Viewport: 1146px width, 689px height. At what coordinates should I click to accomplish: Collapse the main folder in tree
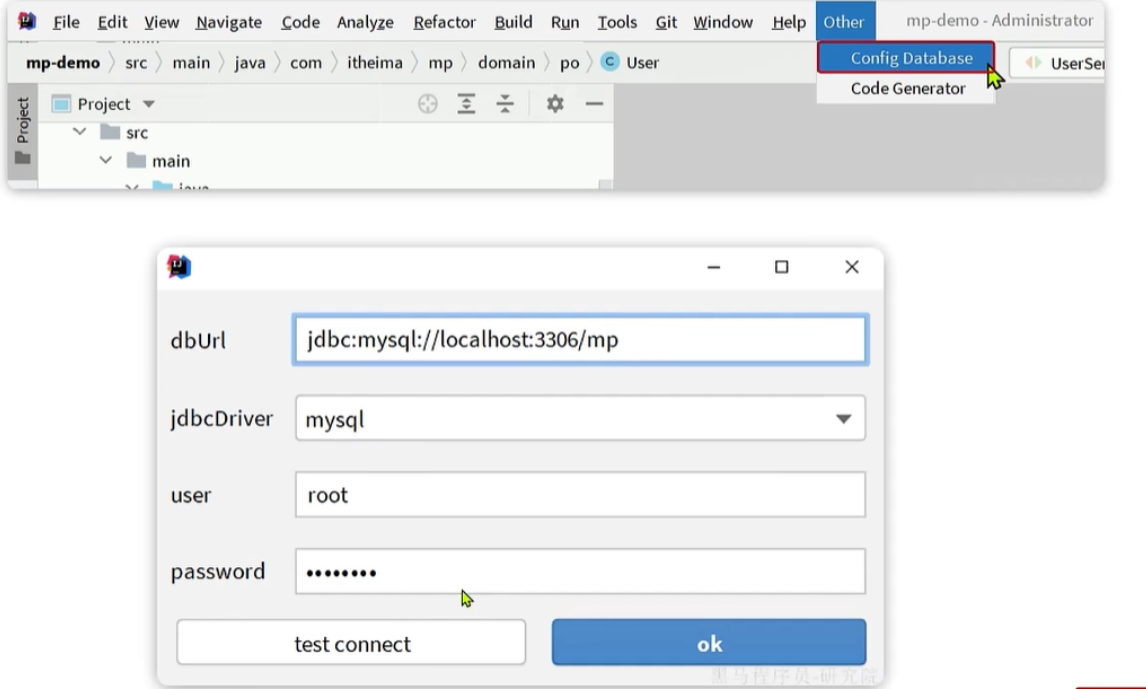coord(106,160)
